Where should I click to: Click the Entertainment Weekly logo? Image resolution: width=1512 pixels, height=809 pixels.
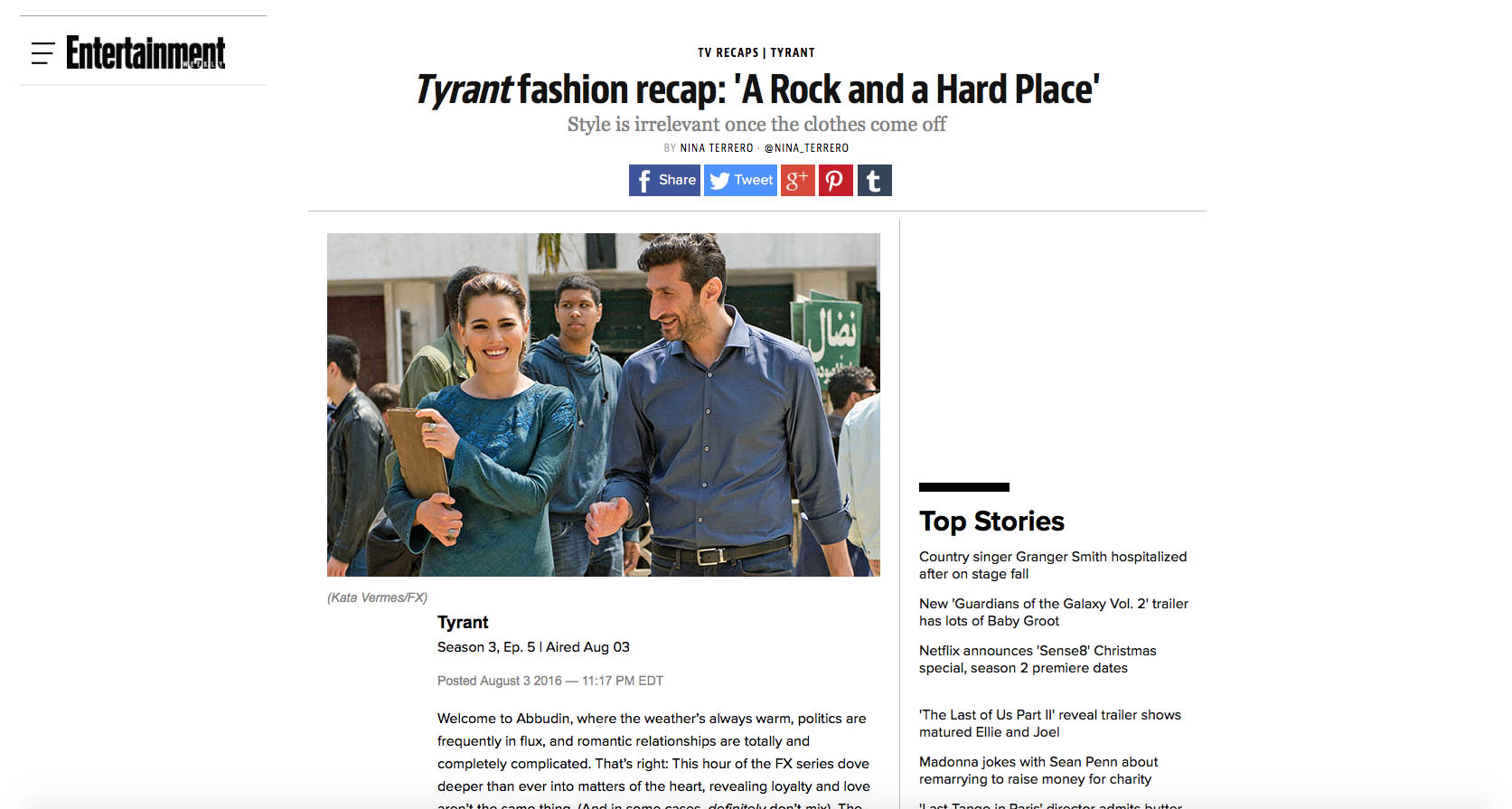pyautogui.click(x=146, y=52)
